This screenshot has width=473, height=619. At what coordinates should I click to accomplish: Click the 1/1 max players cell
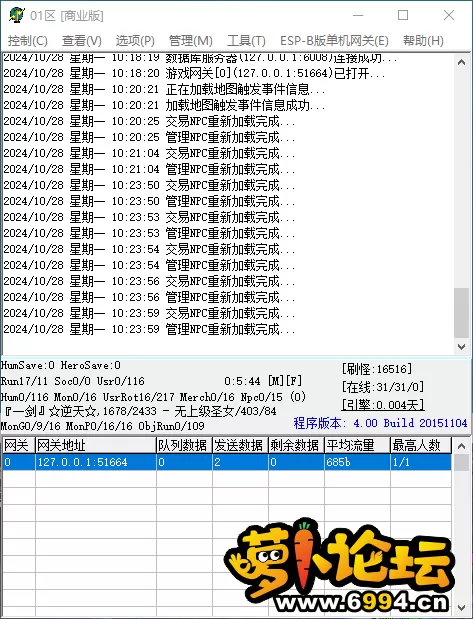tap(420, 462)
